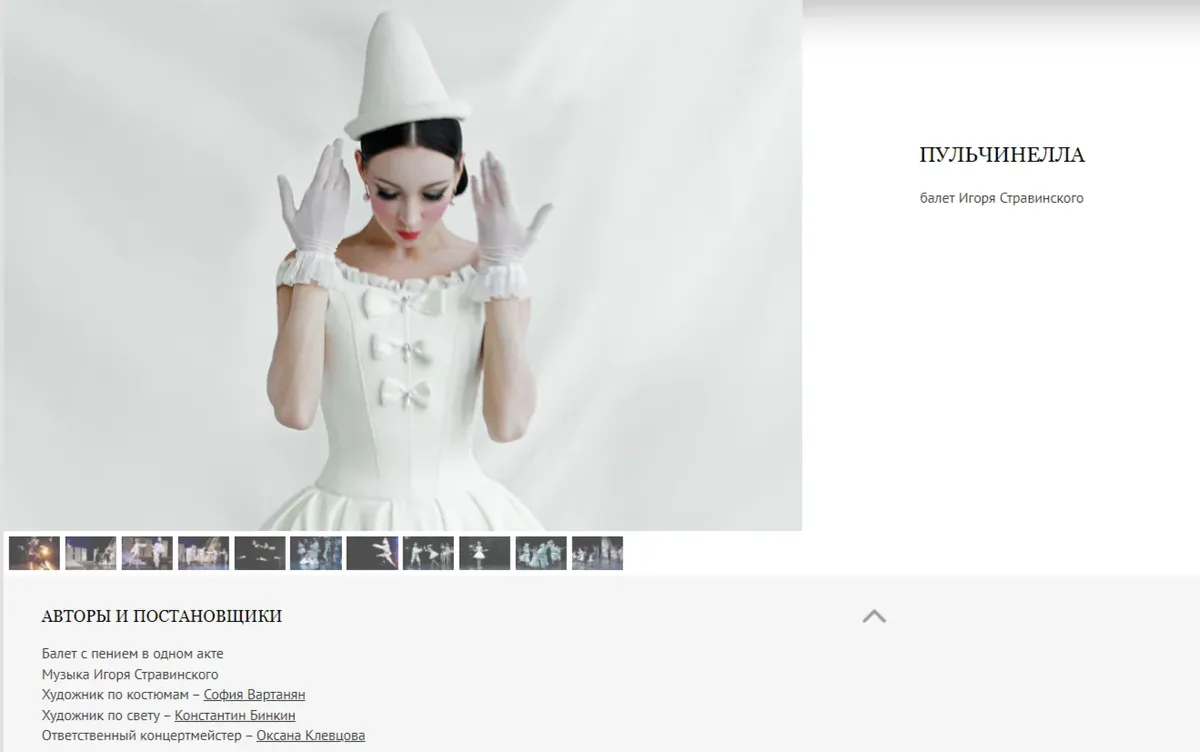Open the eighth gallery thumbnail
This screenshot has height=752, width=1200.
click(x=428, y=553)
